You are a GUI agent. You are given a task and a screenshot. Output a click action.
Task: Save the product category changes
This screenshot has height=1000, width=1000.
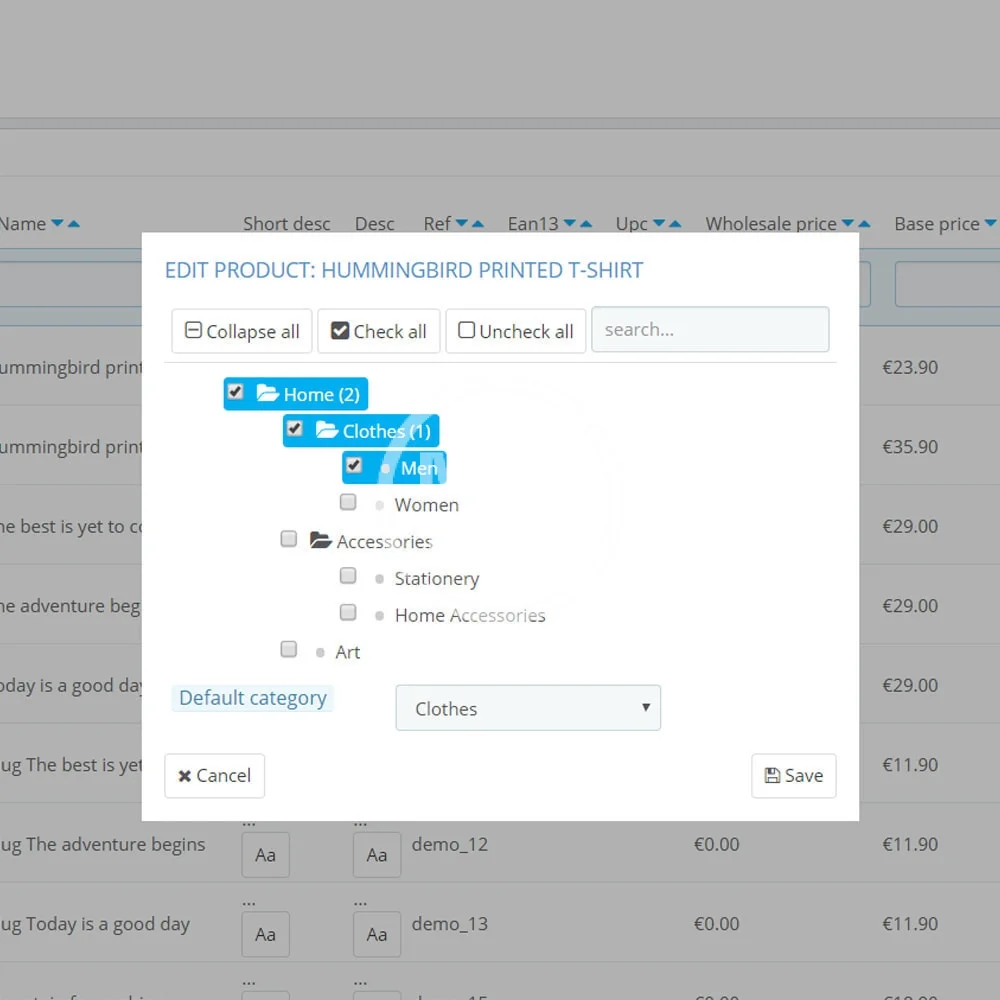(793, 776)
